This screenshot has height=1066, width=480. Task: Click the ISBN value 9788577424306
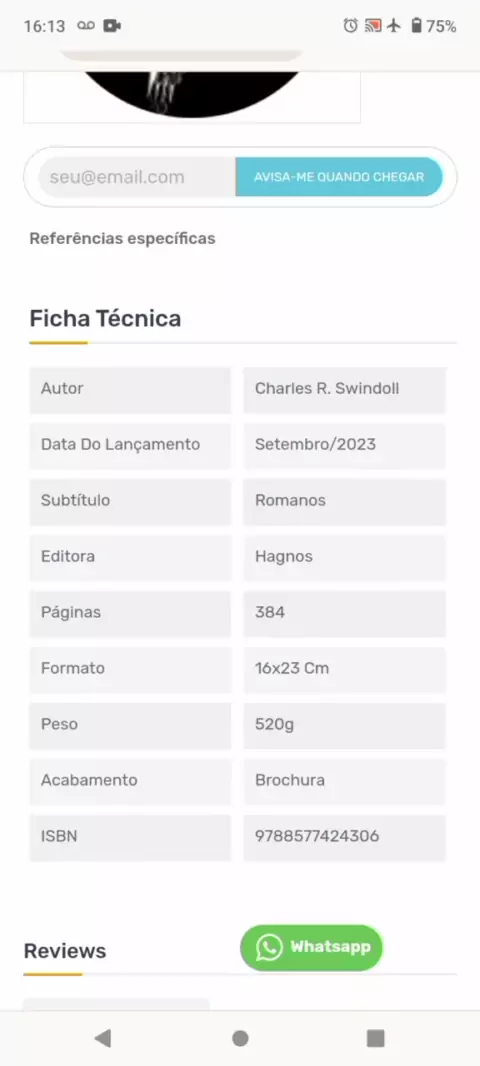317,836
